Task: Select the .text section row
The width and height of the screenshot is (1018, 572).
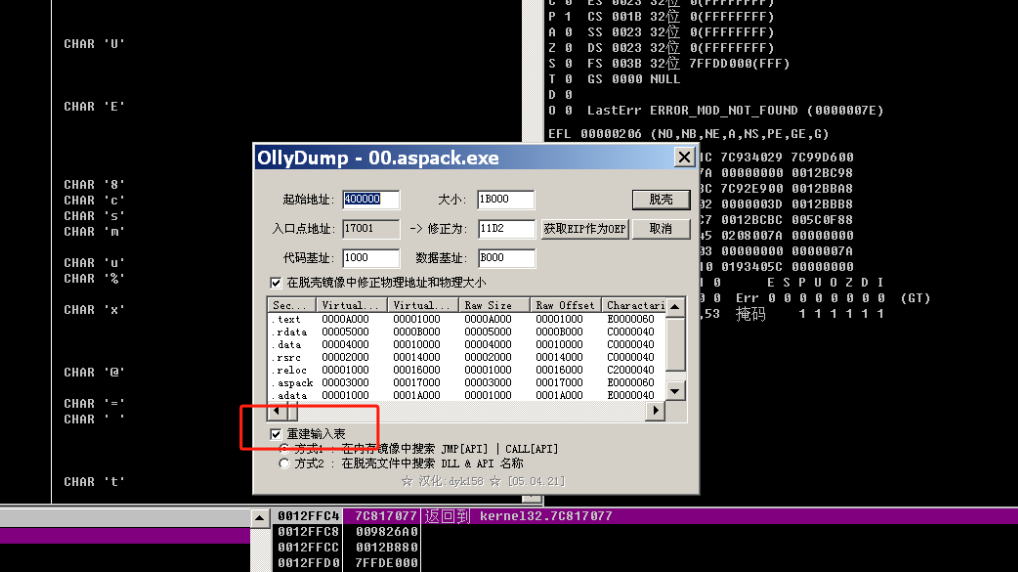Action: pyautogui.click(x=467, y=319)
